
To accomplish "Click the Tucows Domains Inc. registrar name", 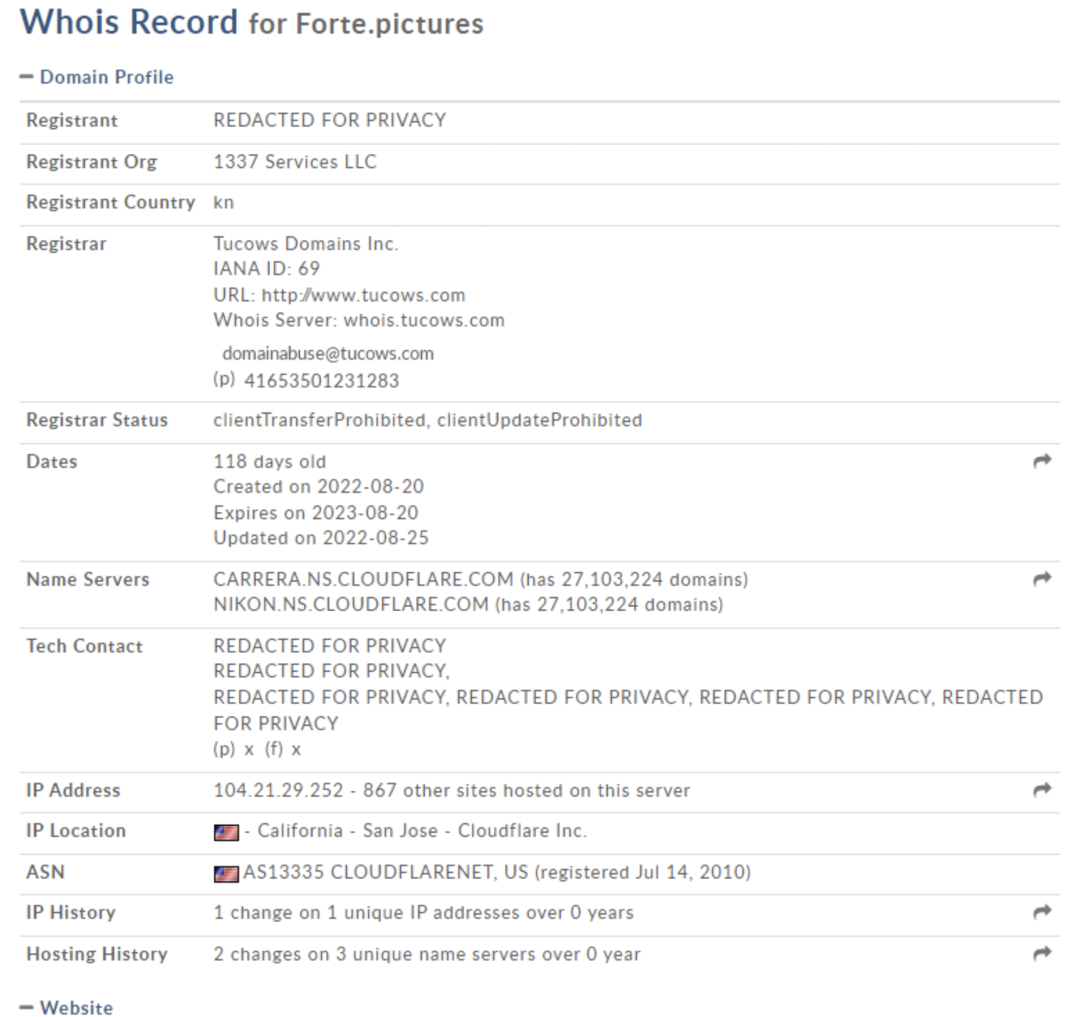I will 306,244.
